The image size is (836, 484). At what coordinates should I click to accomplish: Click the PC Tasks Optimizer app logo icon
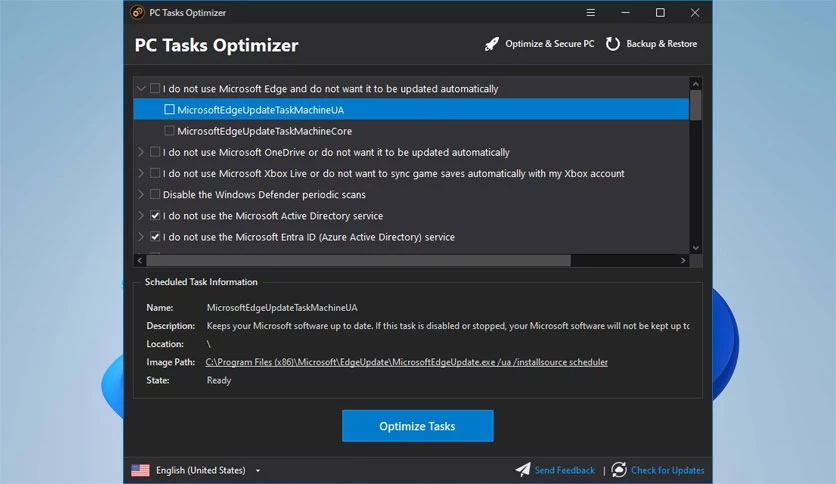coord(138,12)
